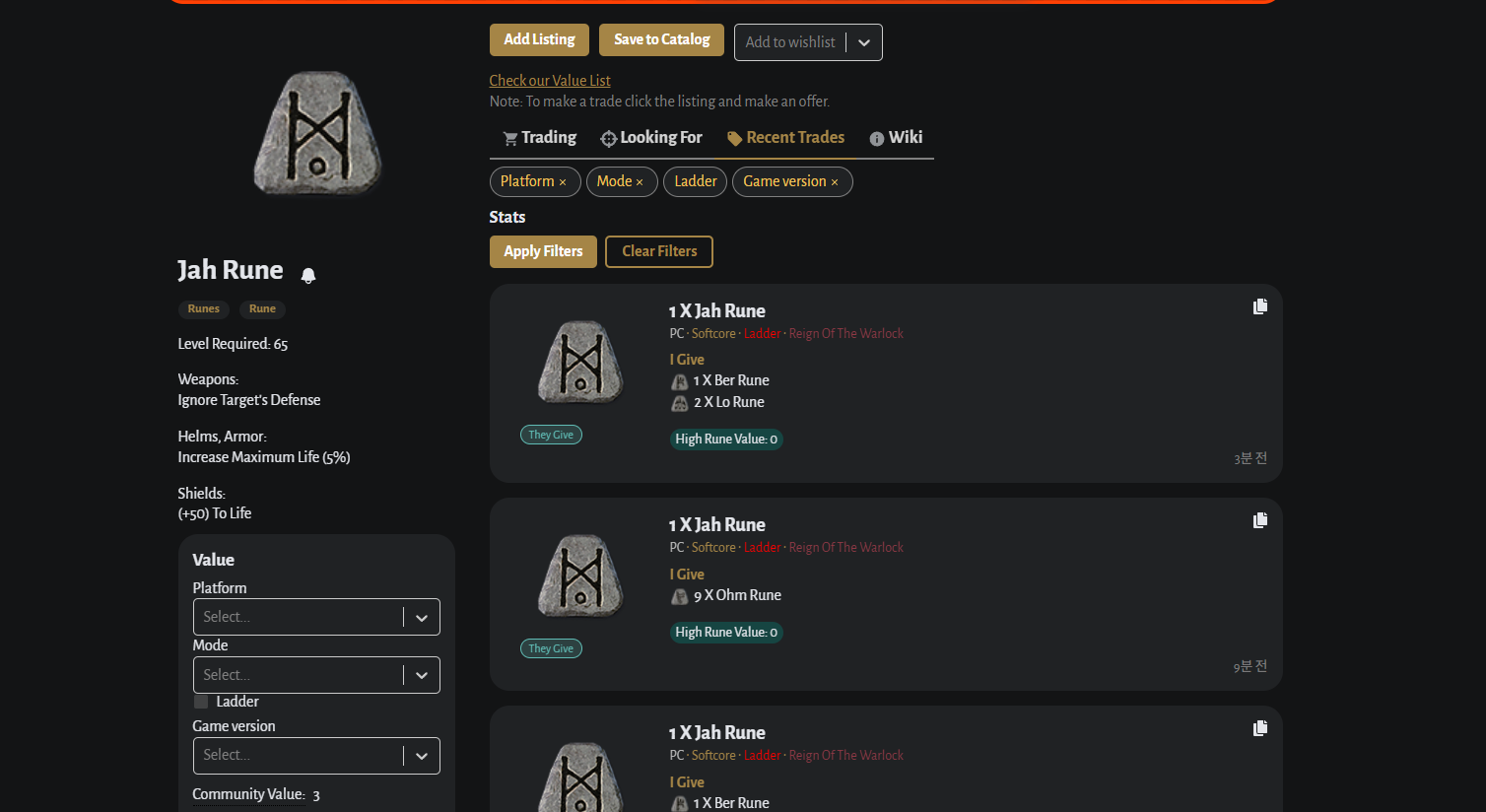Click the 9분 전 timestamp

pyautogui.click(x=1250, y=667)
